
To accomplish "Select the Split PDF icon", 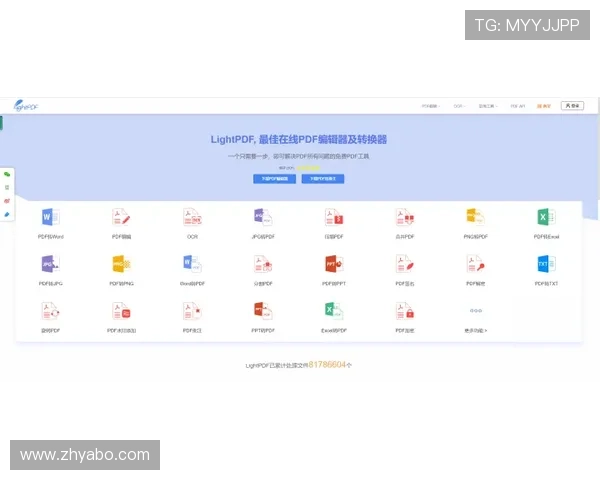I will (263, 264).
